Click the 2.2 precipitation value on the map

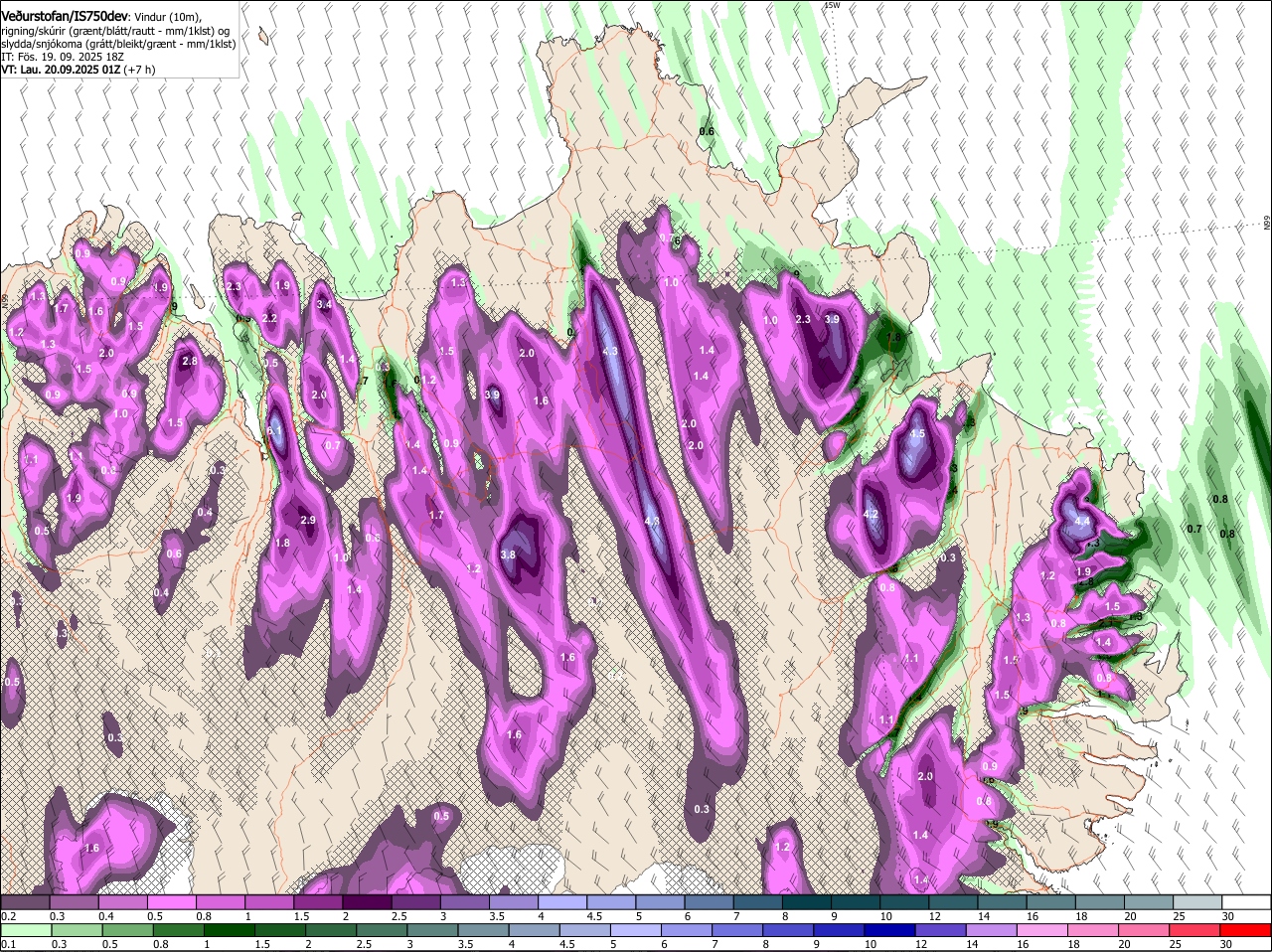point(269,318)
